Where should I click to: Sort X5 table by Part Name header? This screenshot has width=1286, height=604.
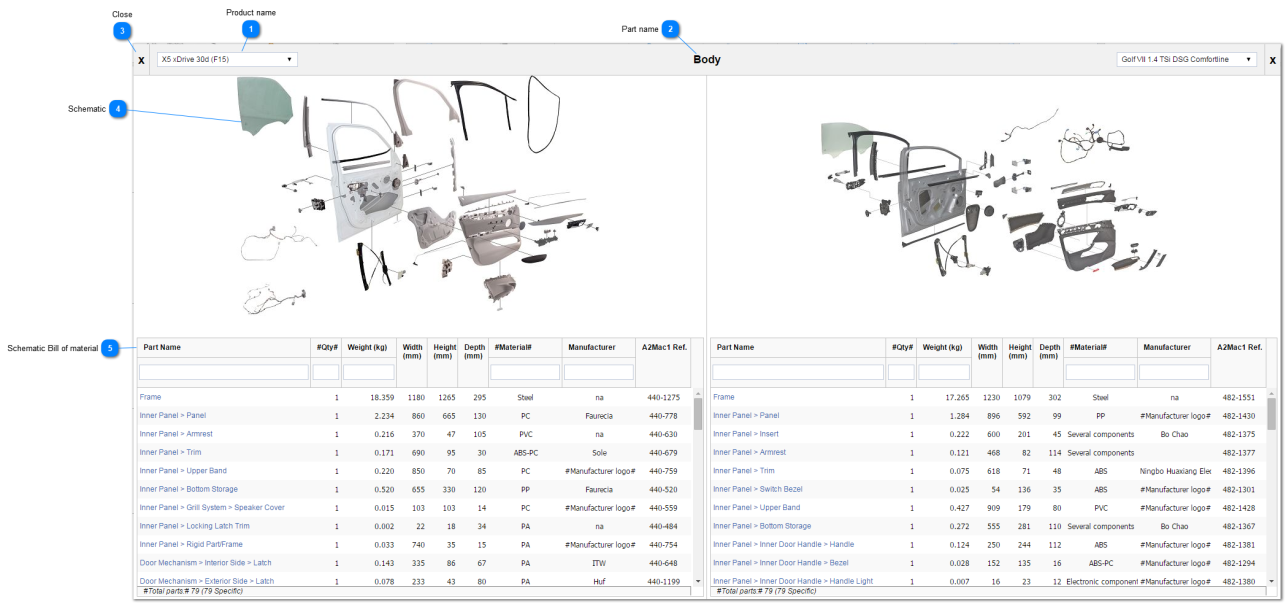coord(162,348)
